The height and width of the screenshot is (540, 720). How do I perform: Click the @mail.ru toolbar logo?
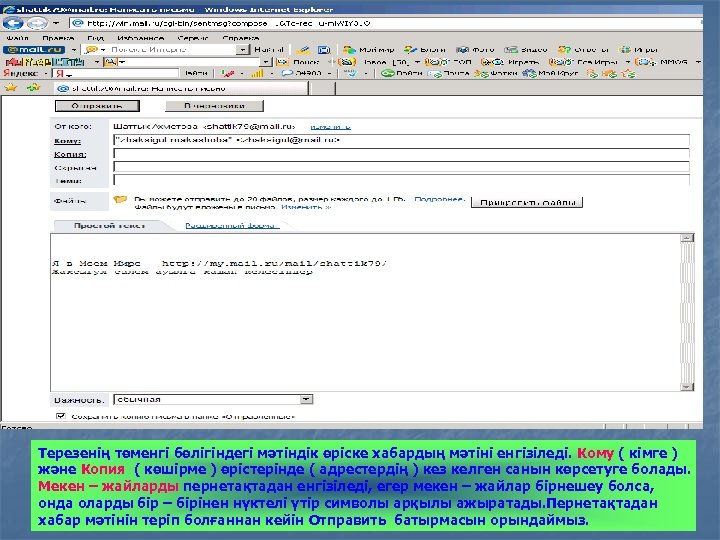tap(34, 50)
